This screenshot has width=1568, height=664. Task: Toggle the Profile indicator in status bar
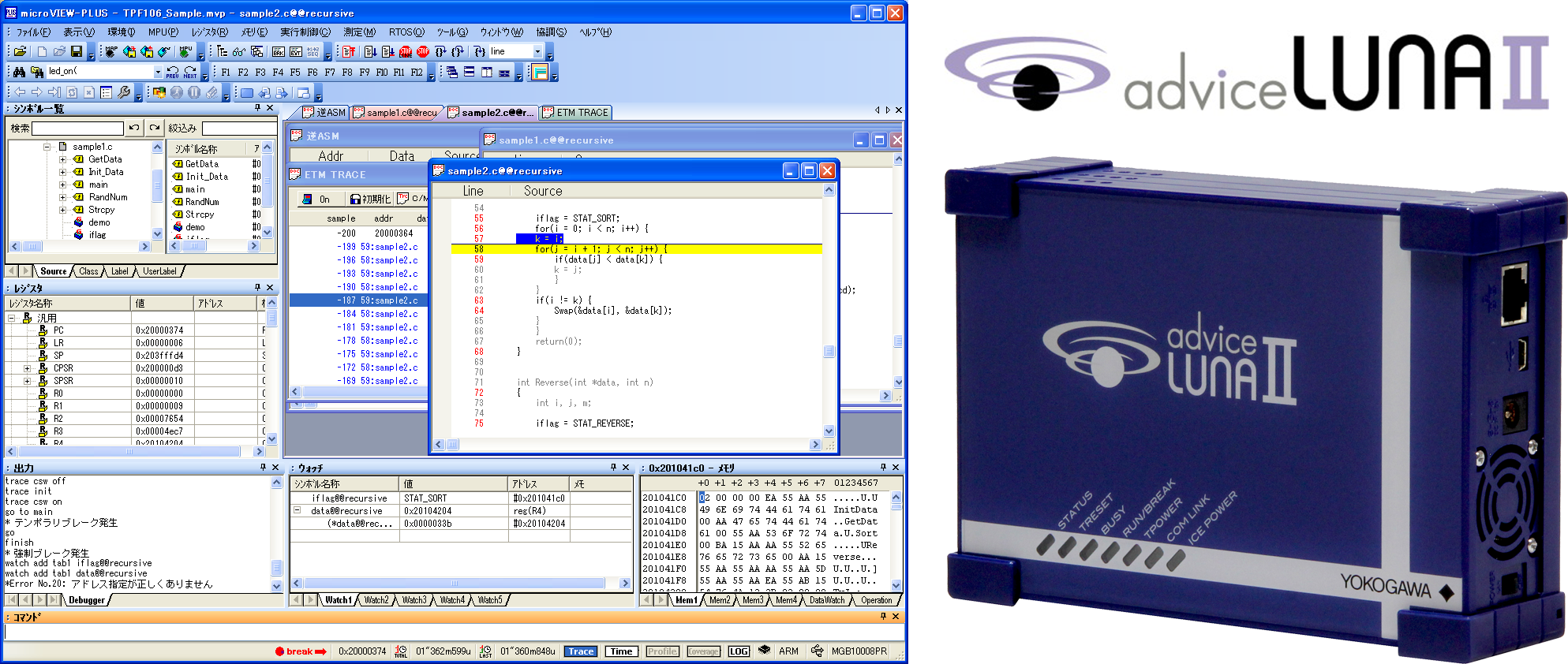pyautogui.click(x=662, y=651)
